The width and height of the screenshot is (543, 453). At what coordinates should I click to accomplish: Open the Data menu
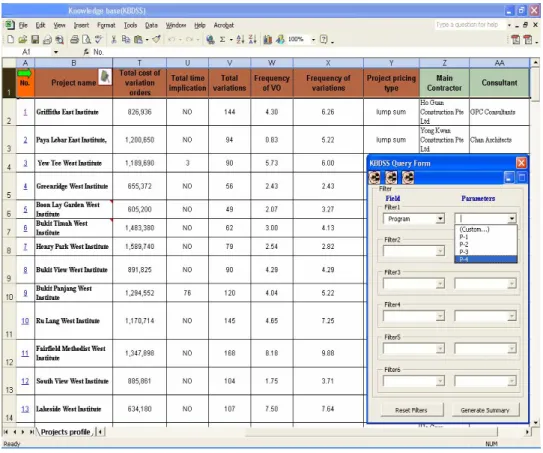pyautogui.click(x=151, y=25)
